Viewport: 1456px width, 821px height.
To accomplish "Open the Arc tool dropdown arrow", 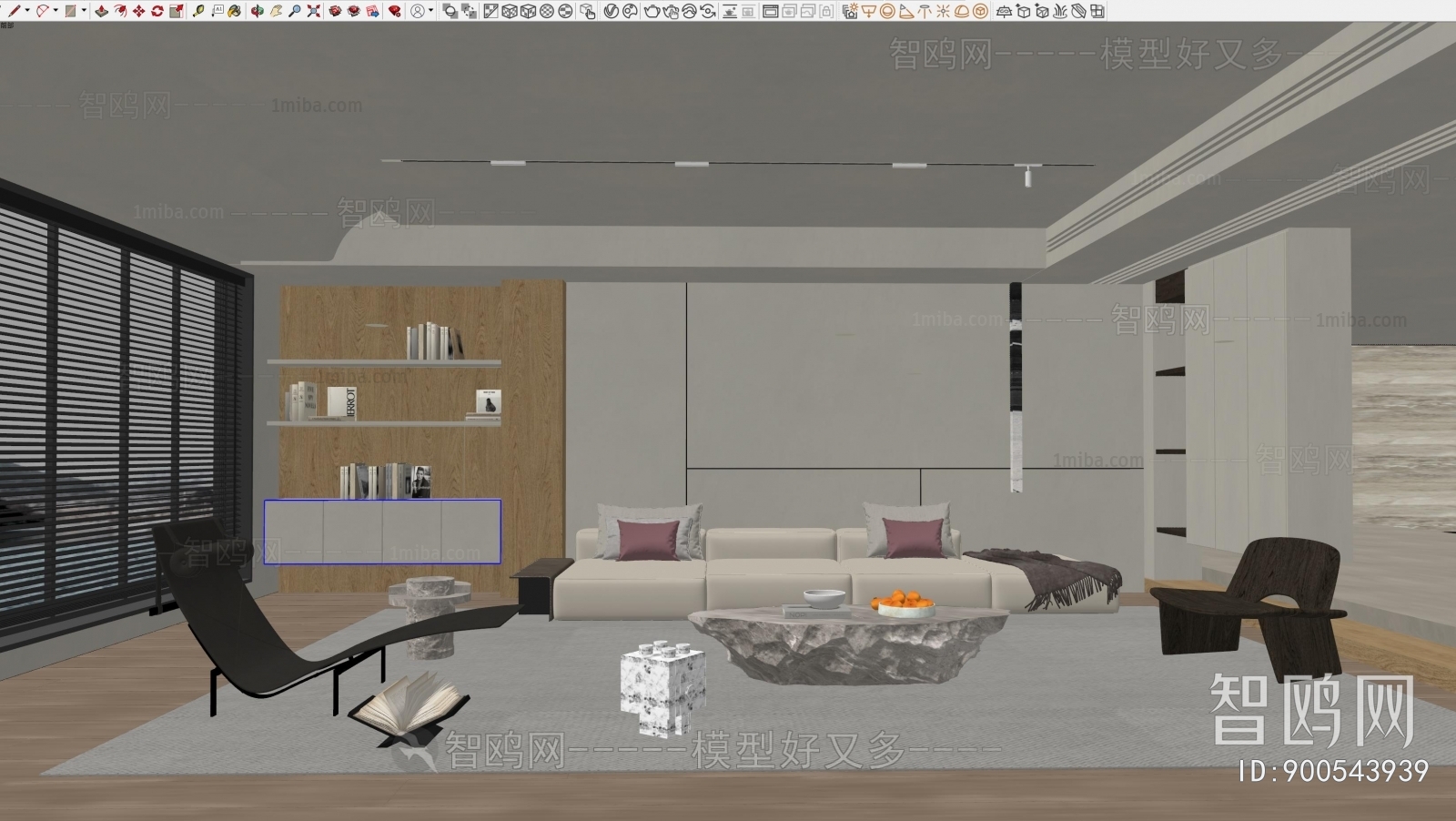I will tap(56, 11).
